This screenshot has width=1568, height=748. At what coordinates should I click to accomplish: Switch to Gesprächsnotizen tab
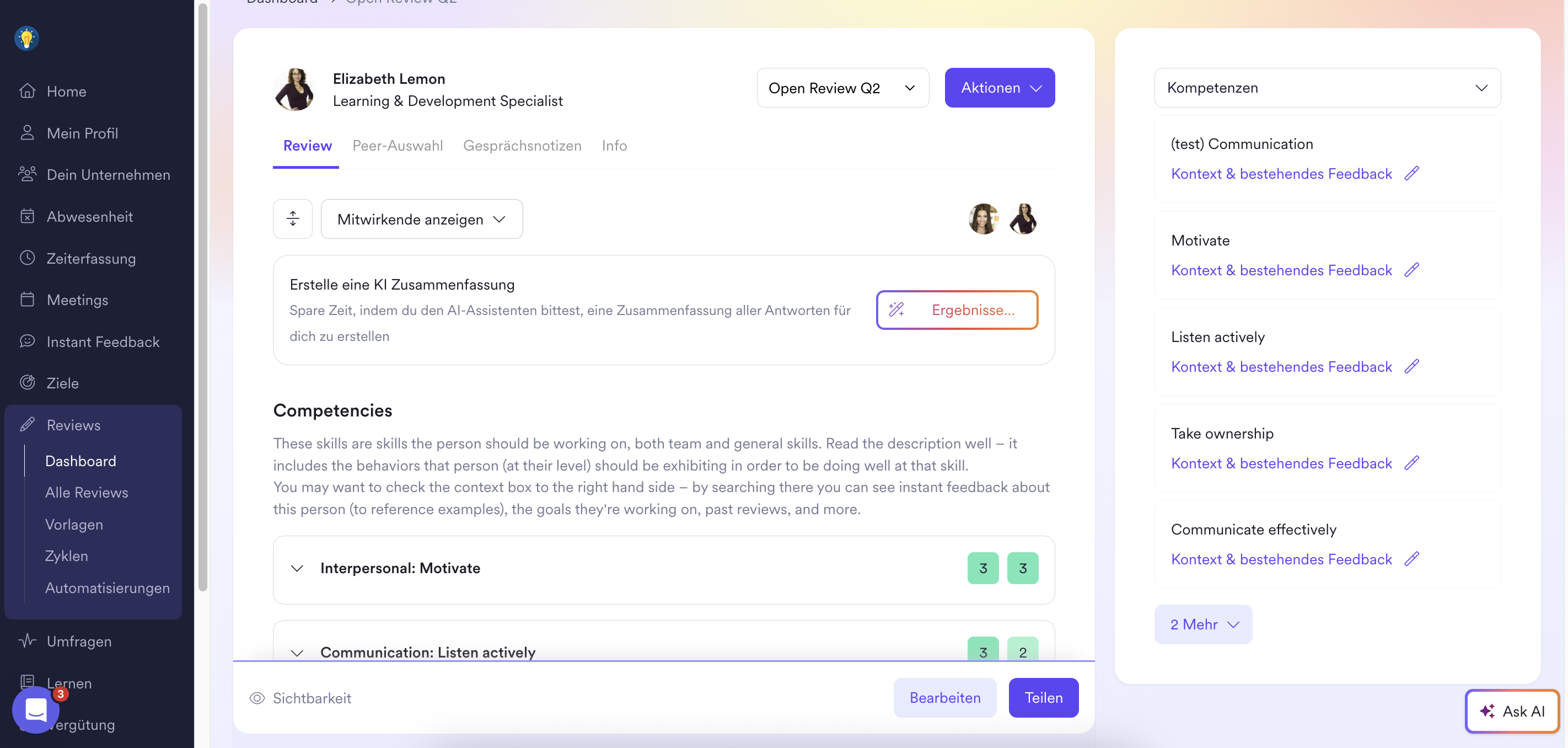(x=522, y=146)
